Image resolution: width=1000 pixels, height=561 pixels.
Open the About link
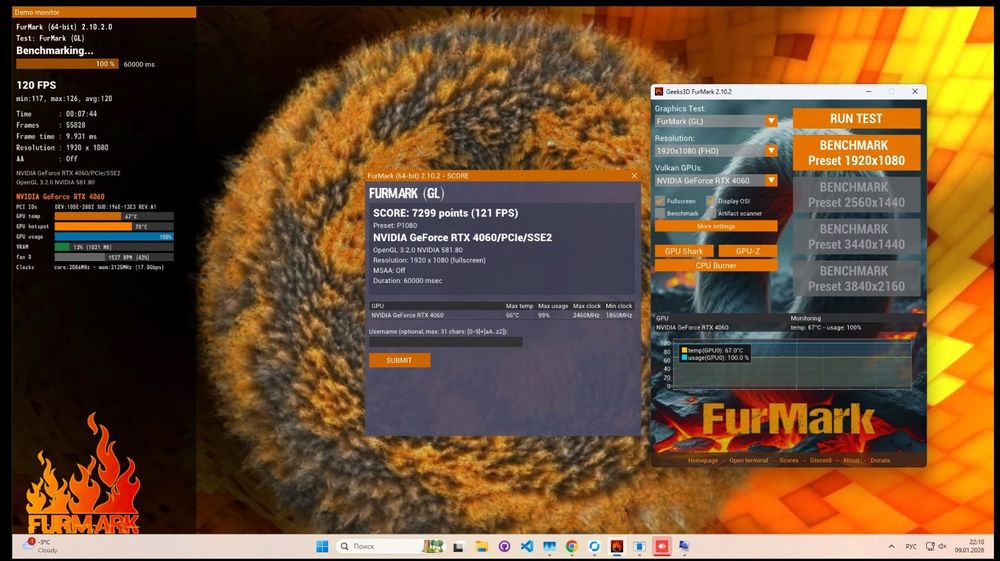851,460
